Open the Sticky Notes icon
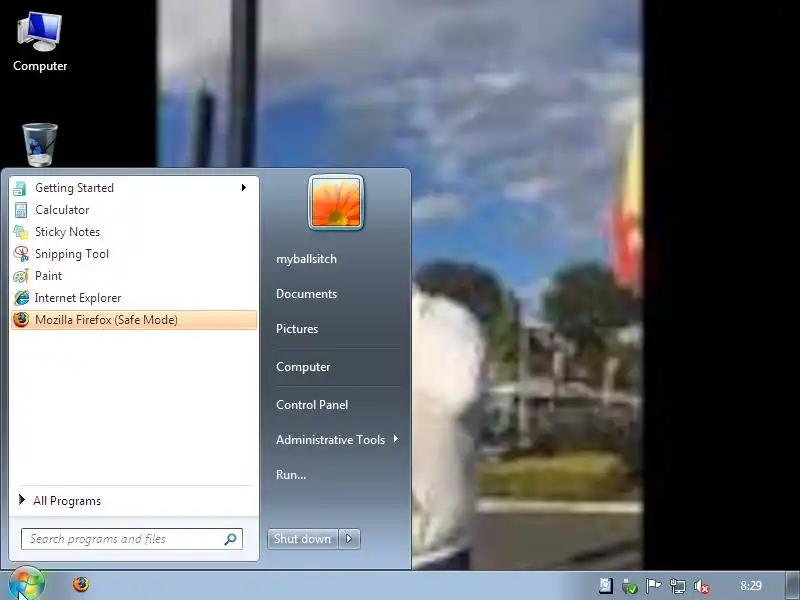The width and height of the screenshot is (800, 600). (x=21, y=232)
